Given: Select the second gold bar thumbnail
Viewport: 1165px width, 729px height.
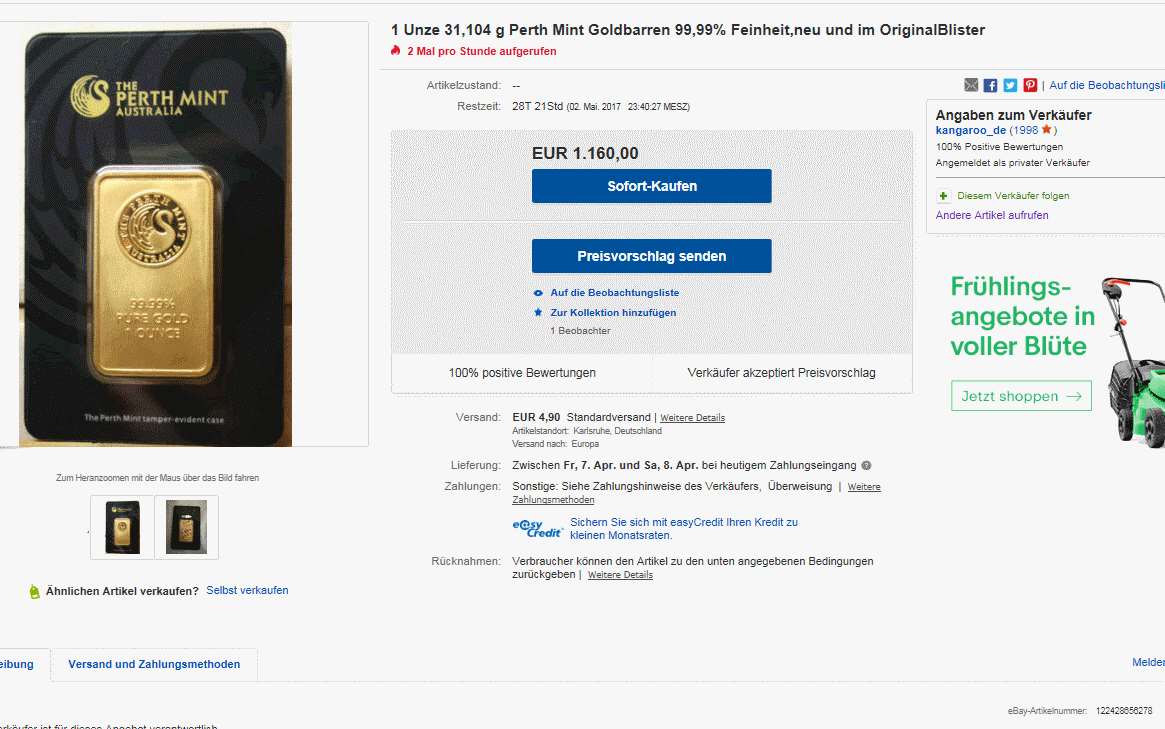Looking at the screenshot, I should pos(186,527).
